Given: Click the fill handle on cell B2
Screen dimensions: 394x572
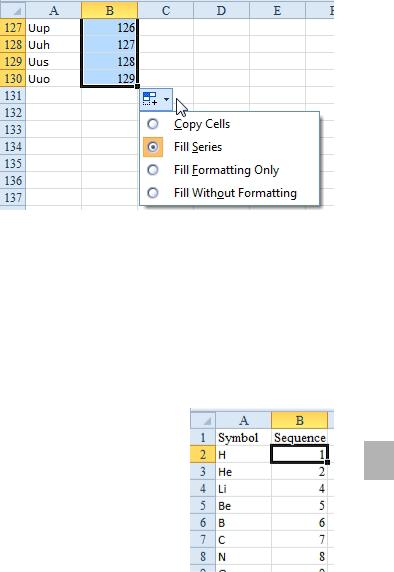Looking at the screenshot, I should click(x=327, y=462).
